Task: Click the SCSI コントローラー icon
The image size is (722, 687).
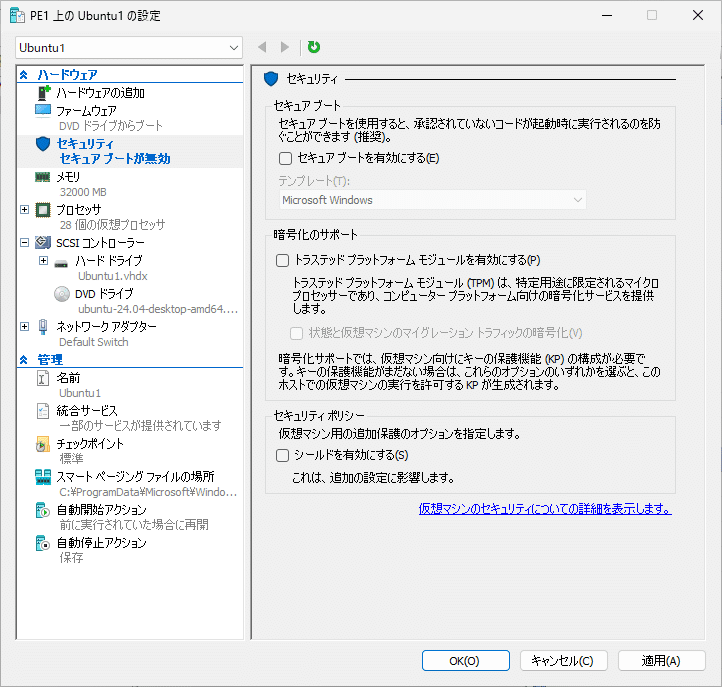Action: [43, 242]
